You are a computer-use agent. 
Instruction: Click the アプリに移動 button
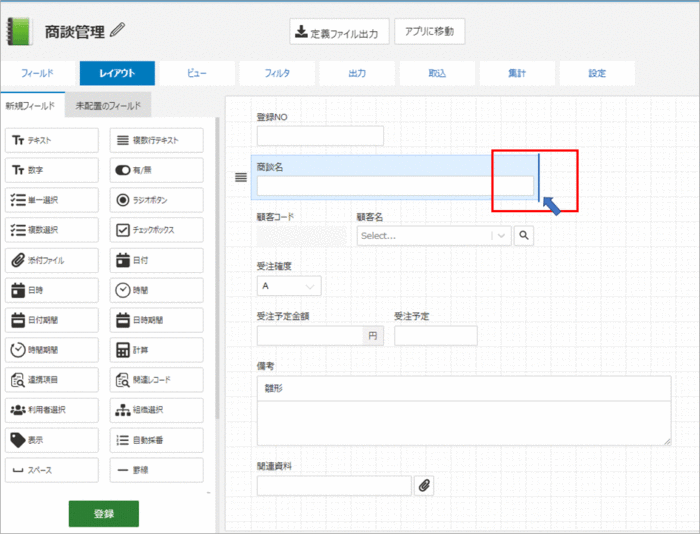click(x=429, y=31)
